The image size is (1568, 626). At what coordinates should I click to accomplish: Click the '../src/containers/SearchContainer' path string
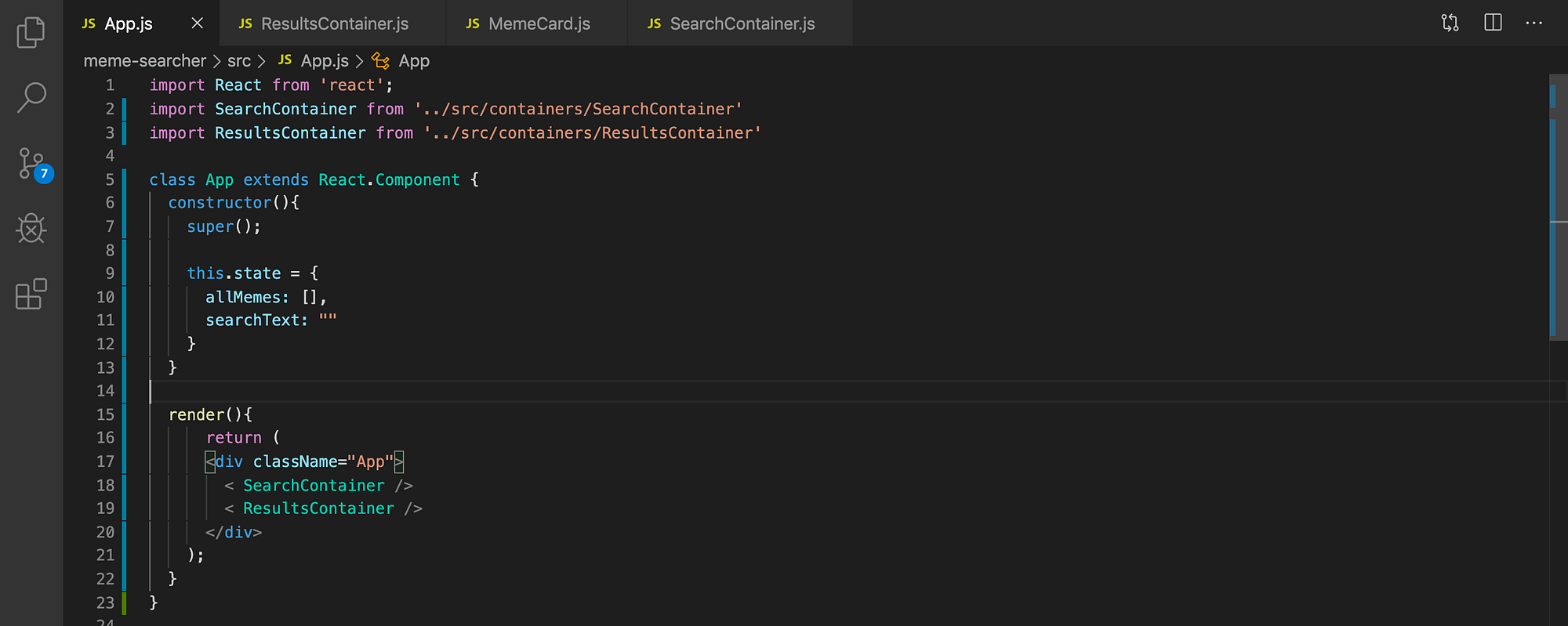pyautogui.click(x=579, y=109)
